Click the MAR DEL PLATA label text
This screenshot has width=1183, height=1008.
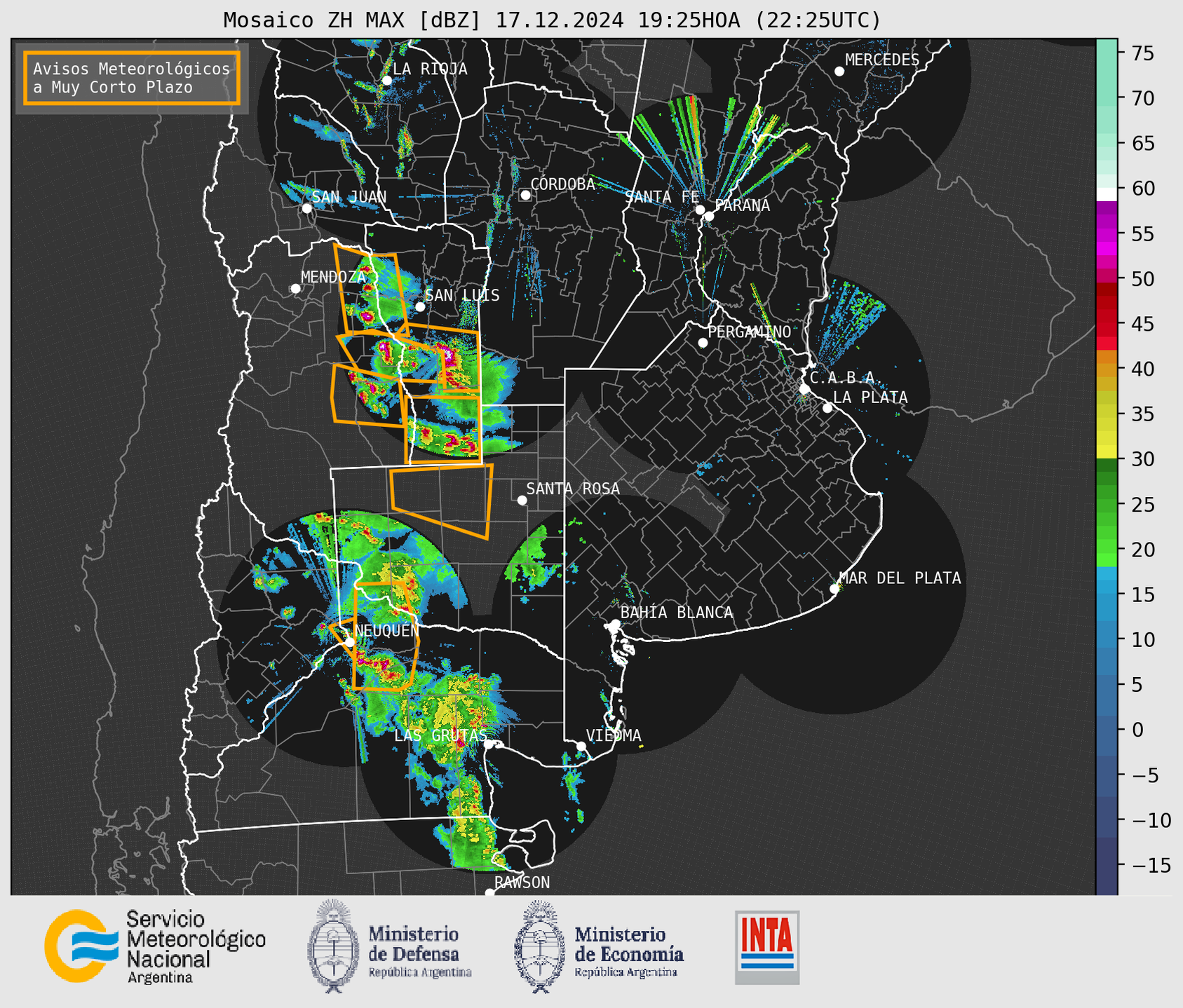tap(900, 578)
